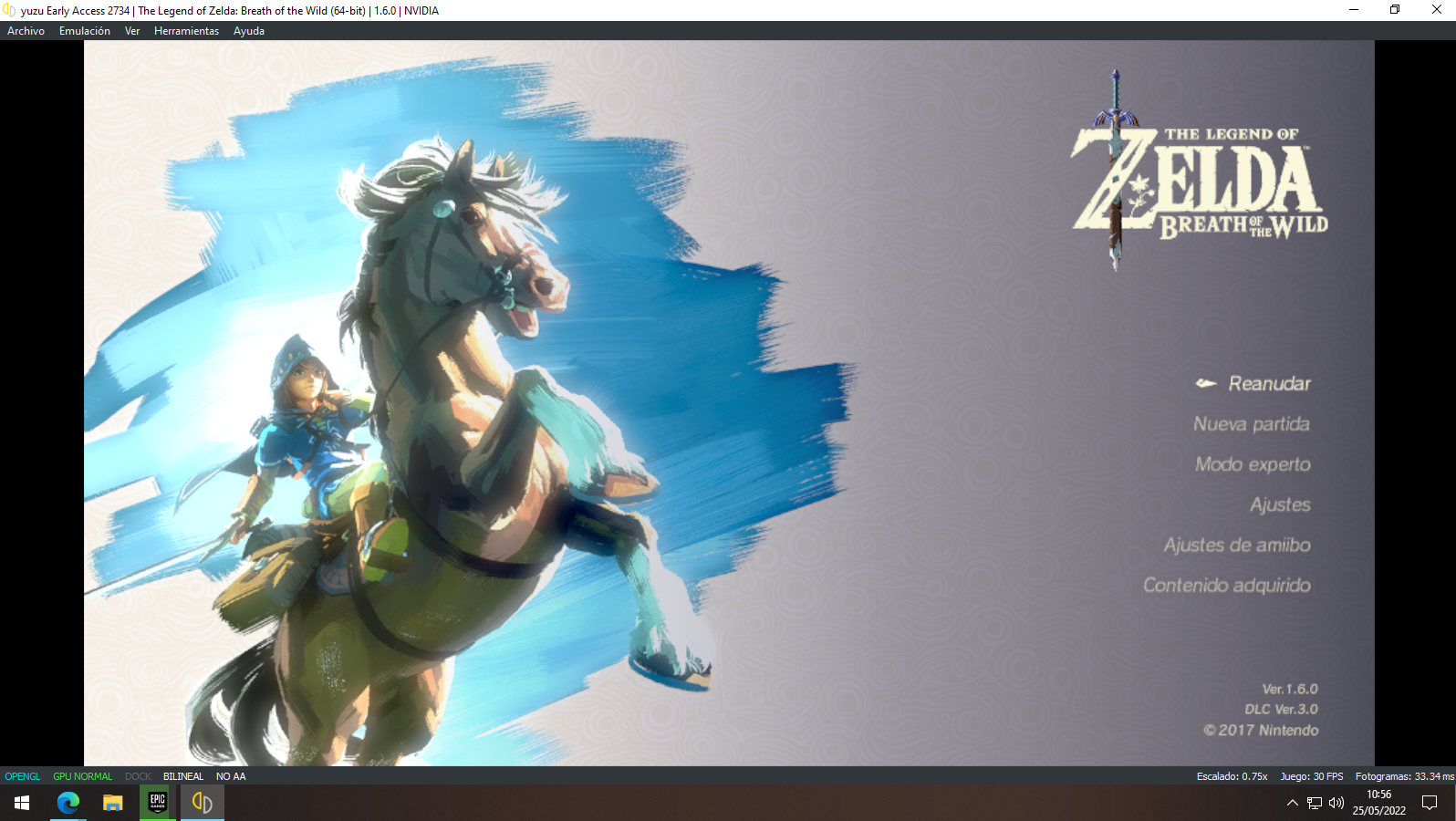The height and width of the screenshot is (821, 1456).
Task: Select Modo experto option
Action: (x=1253, y=464)
